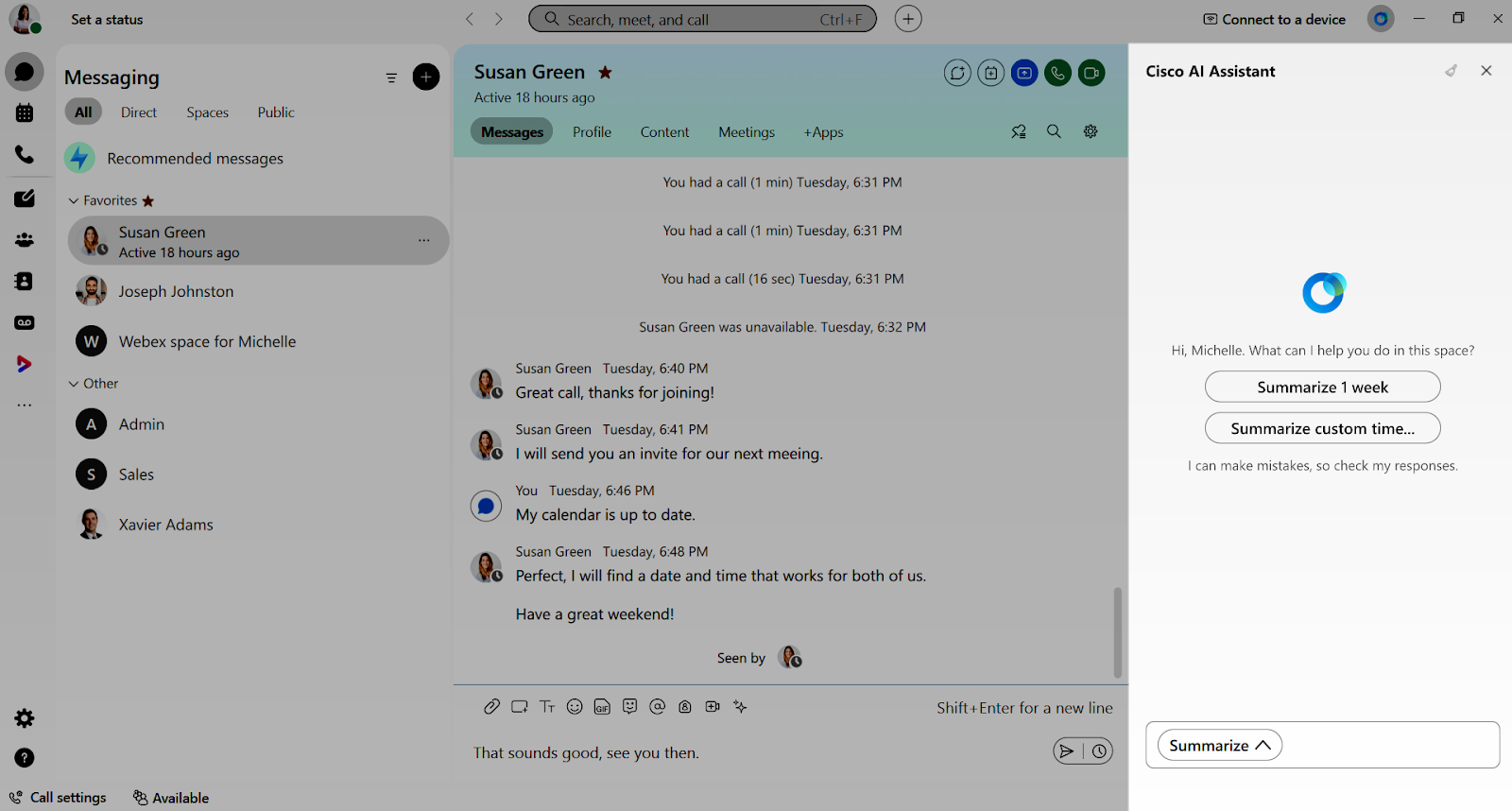
Task: Open Susan Green more options menu
Action: pos(424,241)
